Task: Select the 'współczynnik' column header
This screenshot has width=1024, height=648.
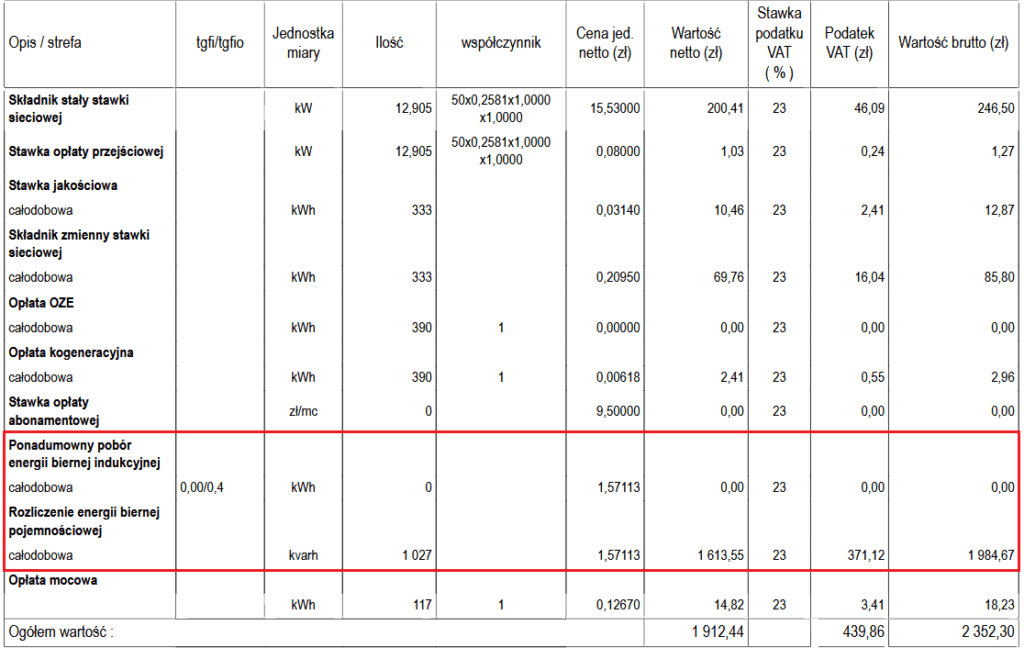Action: click(500, 43)
